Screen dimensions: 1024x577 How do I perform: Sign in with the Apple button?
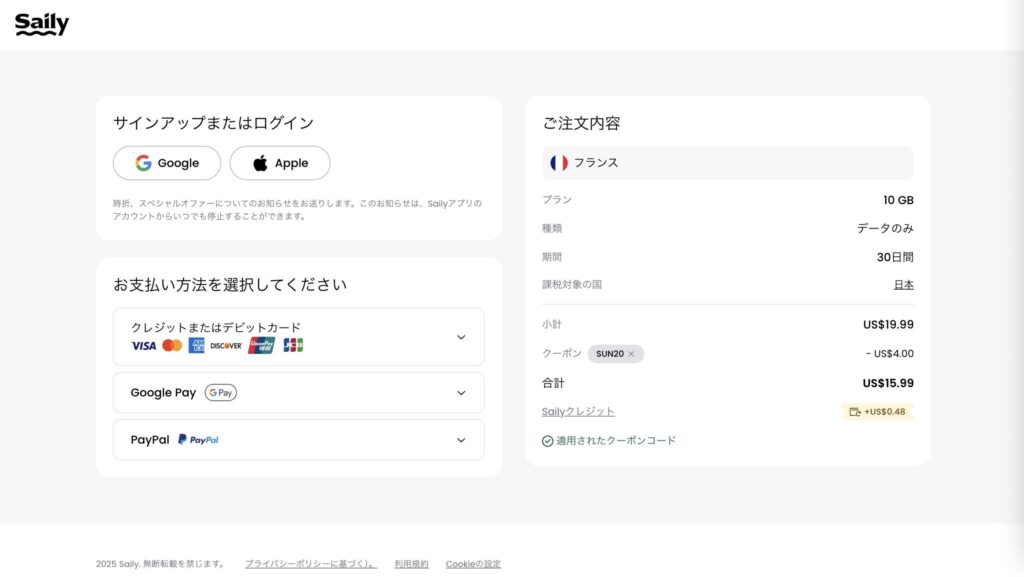(280, 163)
